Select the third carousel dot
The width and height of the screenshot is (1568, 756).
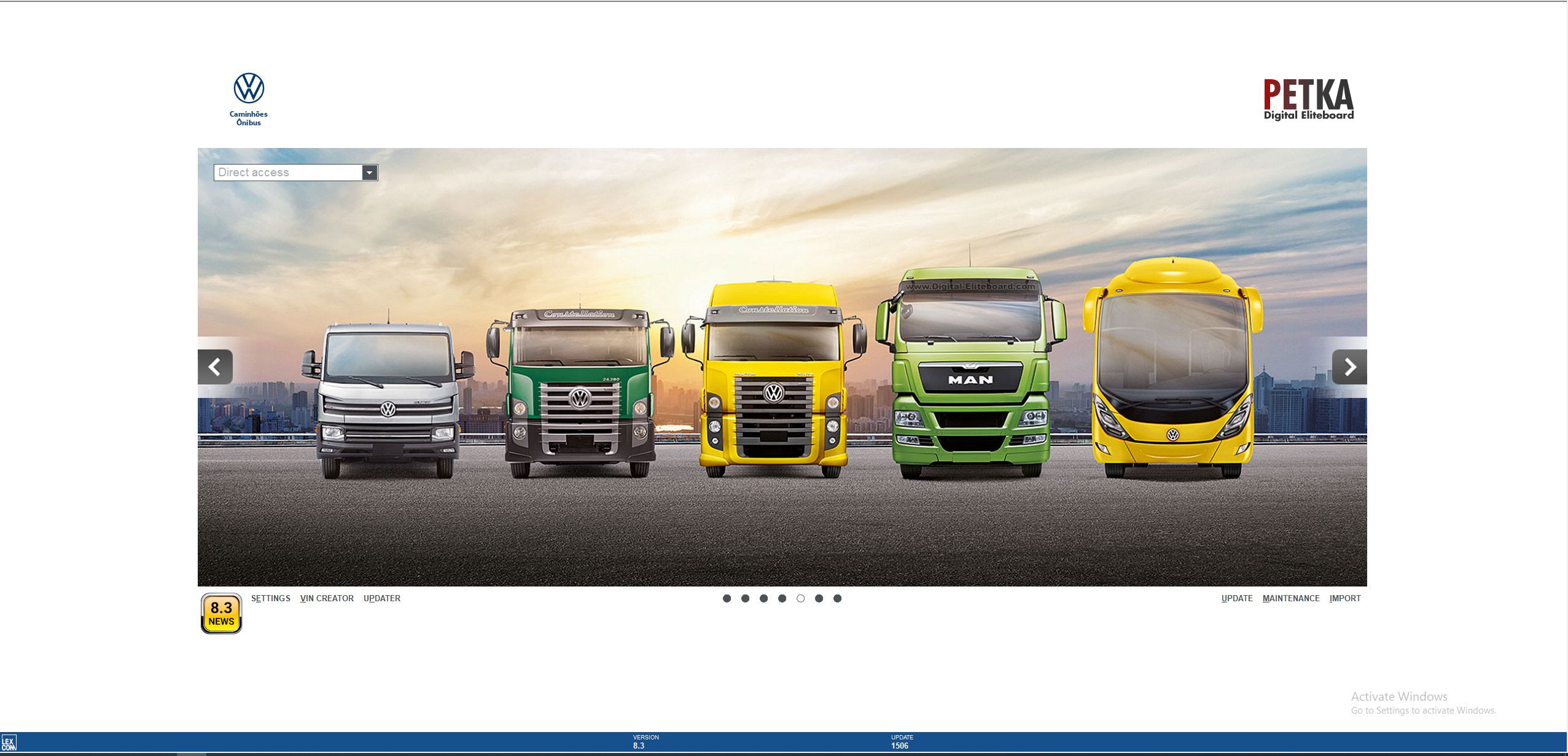click(763, 598)
